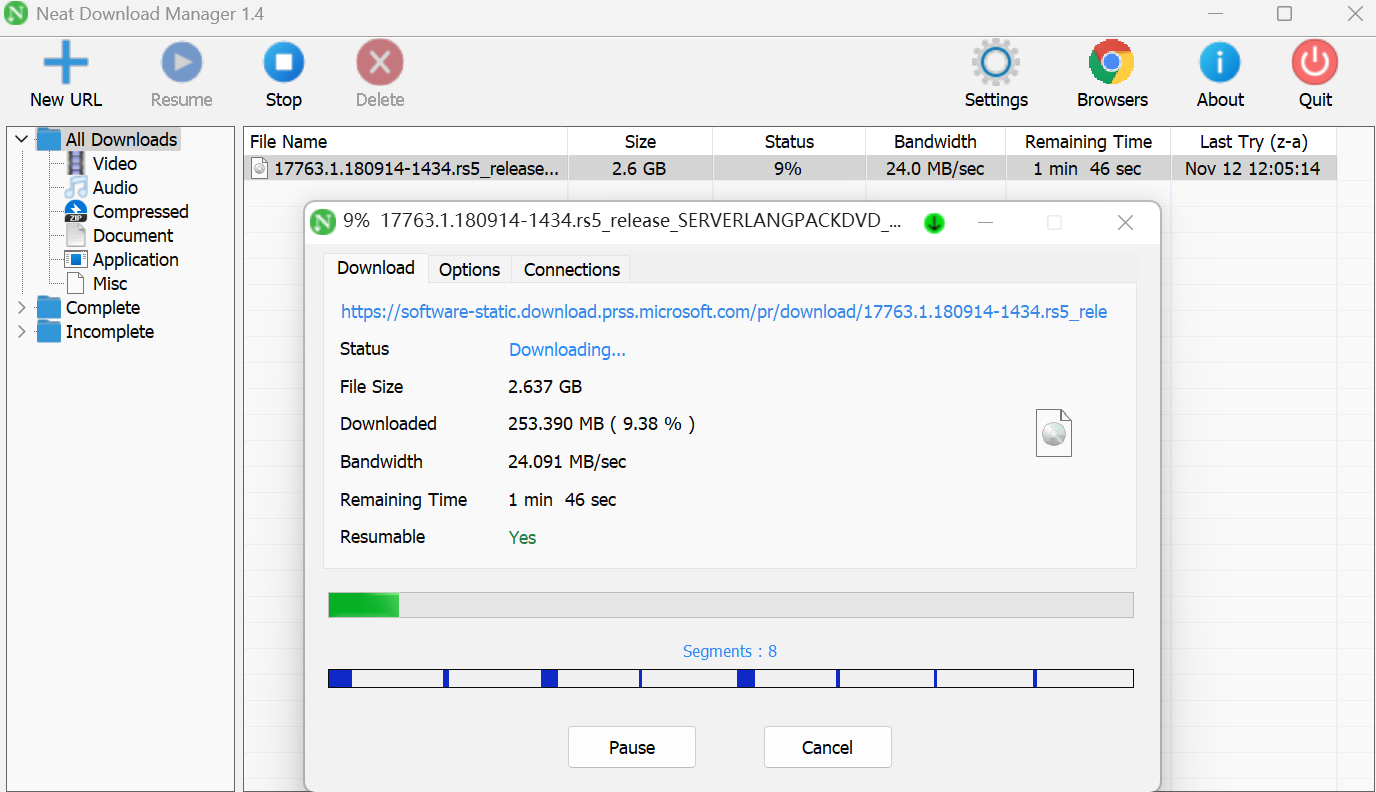Open the About info icon
Viewport: 1376px width, 792px height.
1220,63
